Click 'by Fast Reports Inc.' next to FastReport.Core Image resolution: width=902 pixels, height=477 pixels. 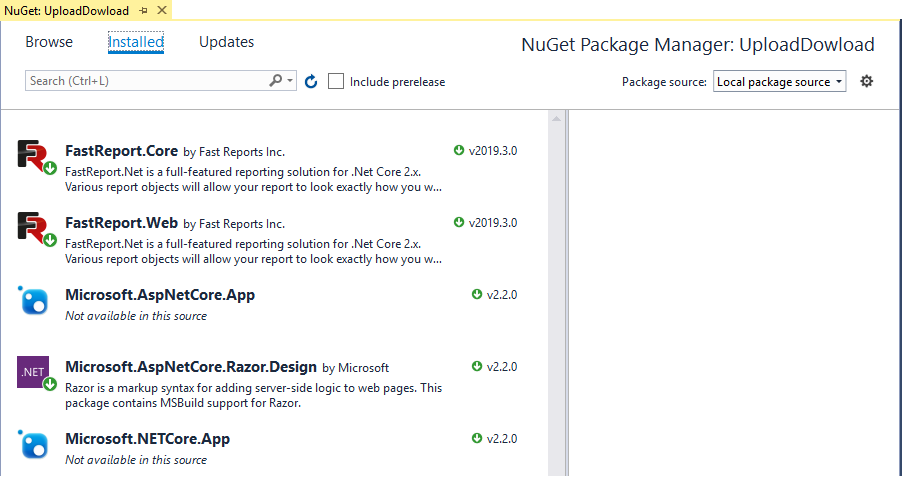click(x=234, y=152)
